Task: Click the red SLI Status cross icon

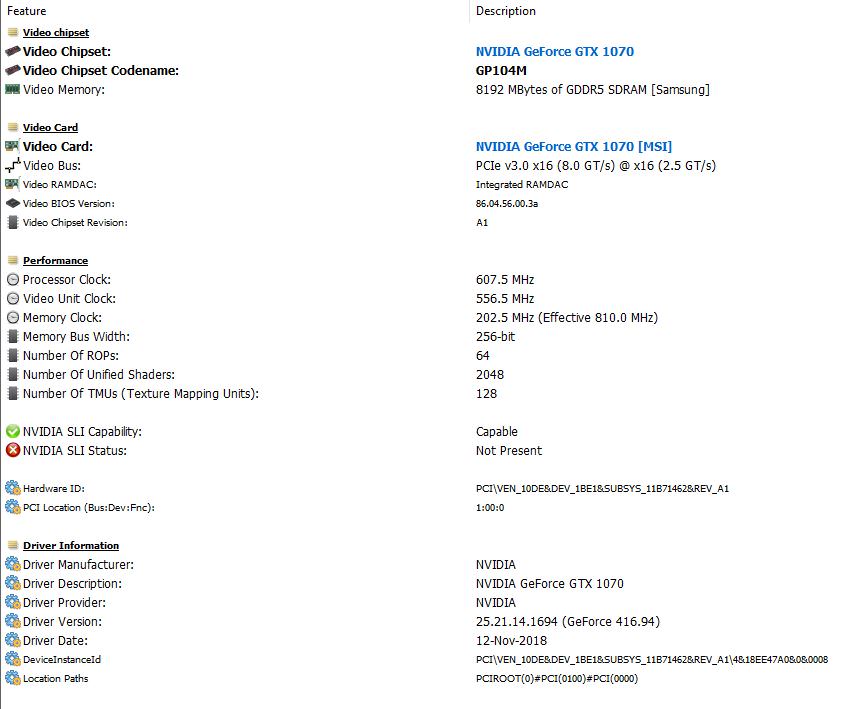Action: click(x=12, y=451)
